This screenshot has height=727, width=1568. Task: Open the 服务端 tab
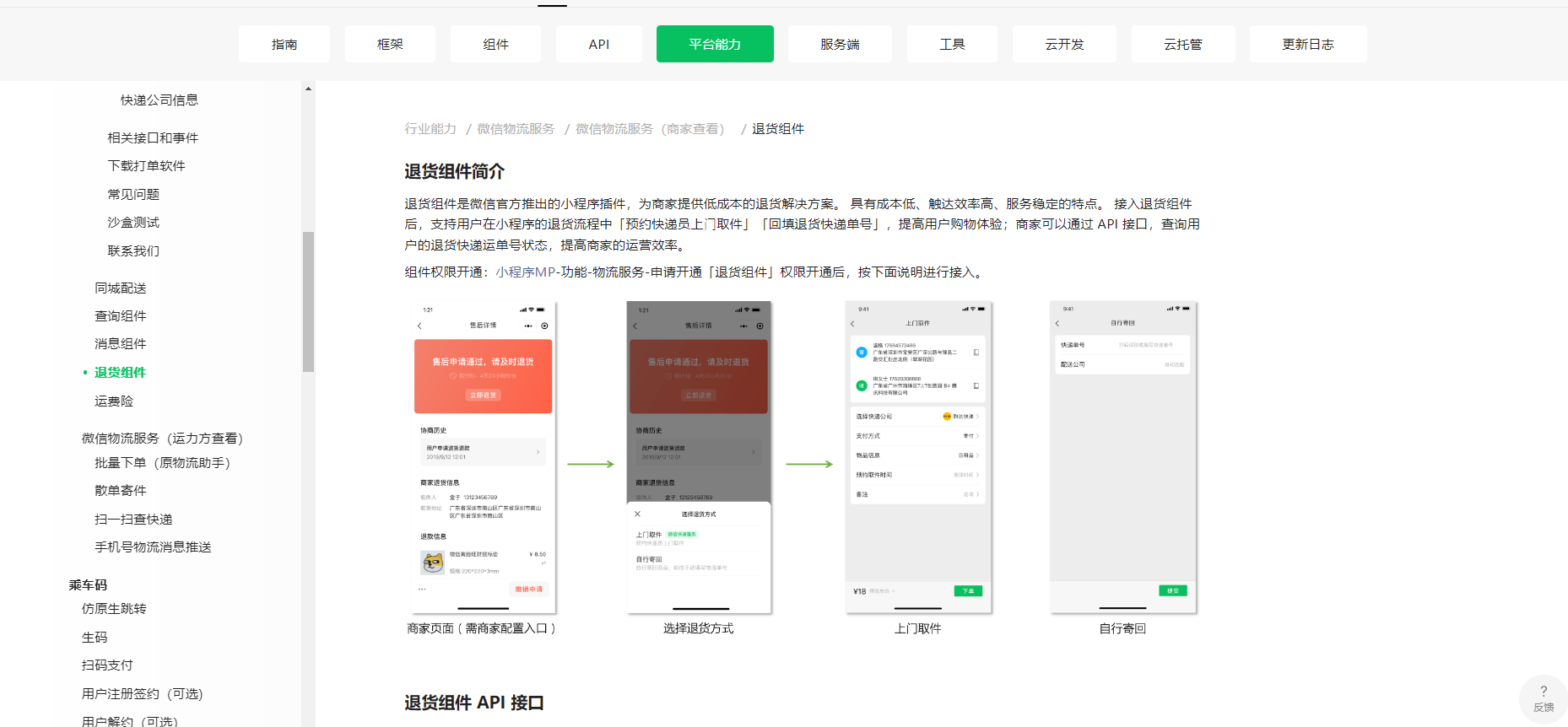click(x=840, y=44)
